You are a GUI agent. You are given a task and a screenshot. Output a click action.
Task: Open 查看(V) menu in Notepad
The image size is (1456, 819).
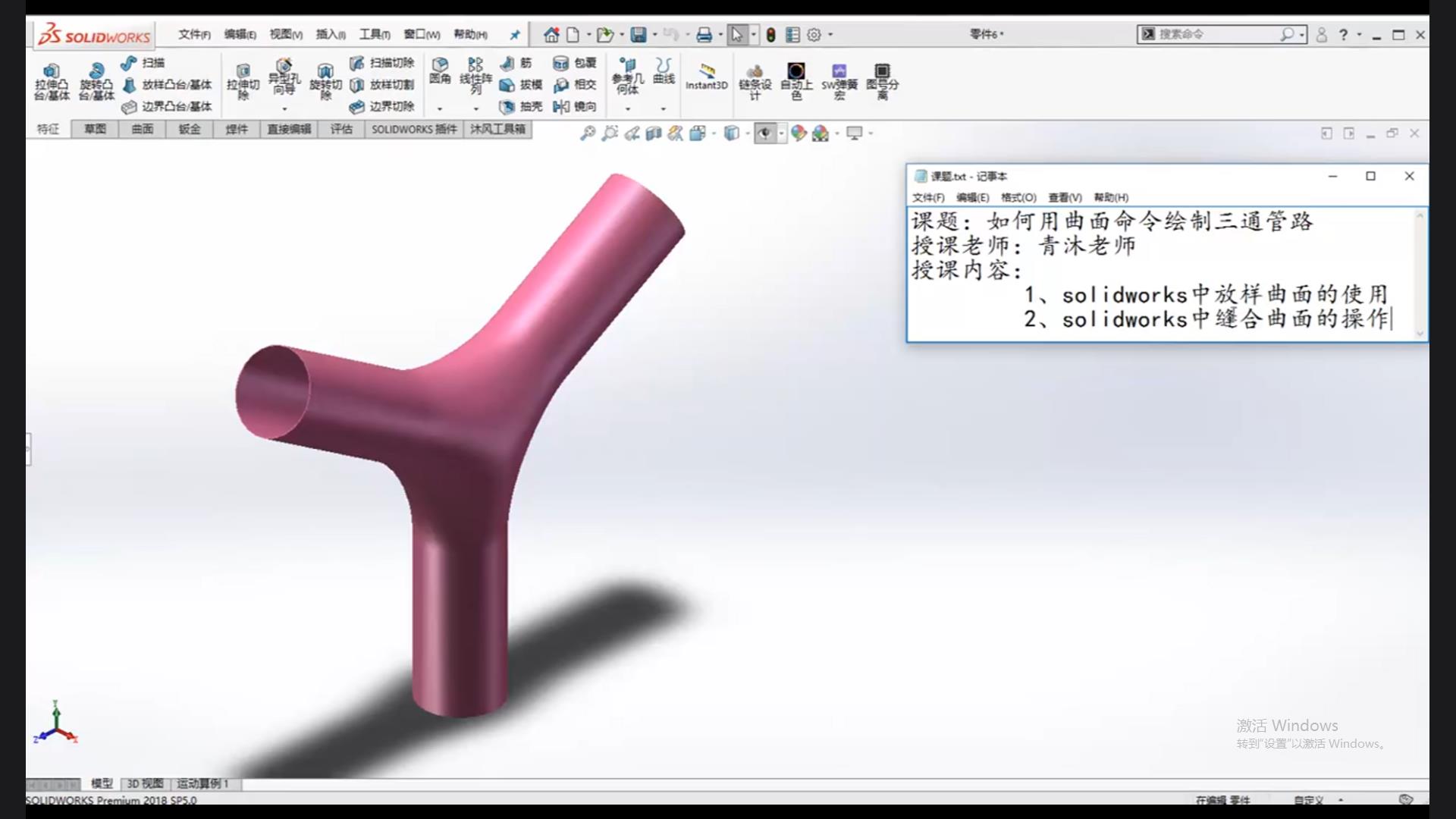click(1065, 198)
